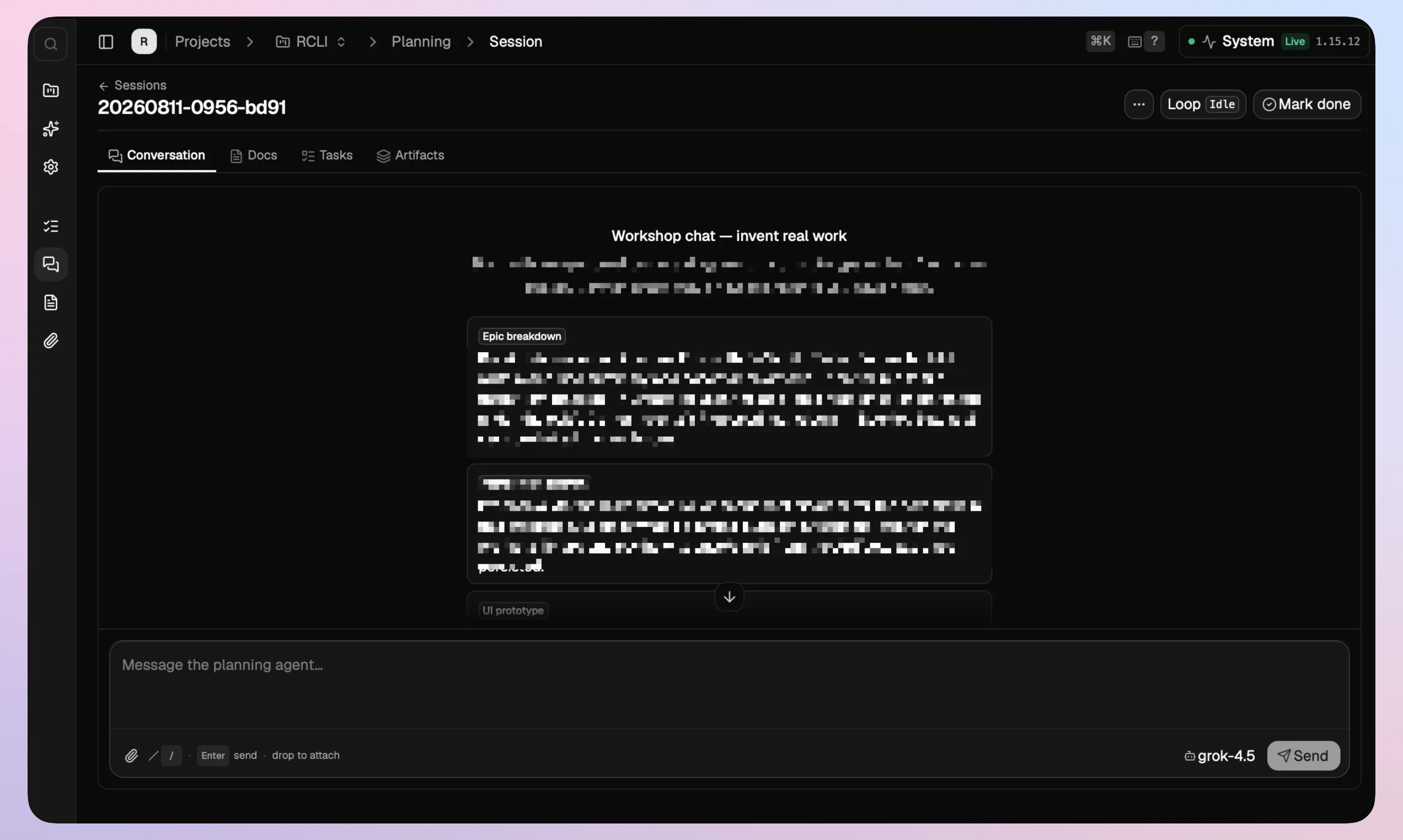Select the conversations icon in the sidebar
Screen dimensions: 1403x840
[50, 265]
